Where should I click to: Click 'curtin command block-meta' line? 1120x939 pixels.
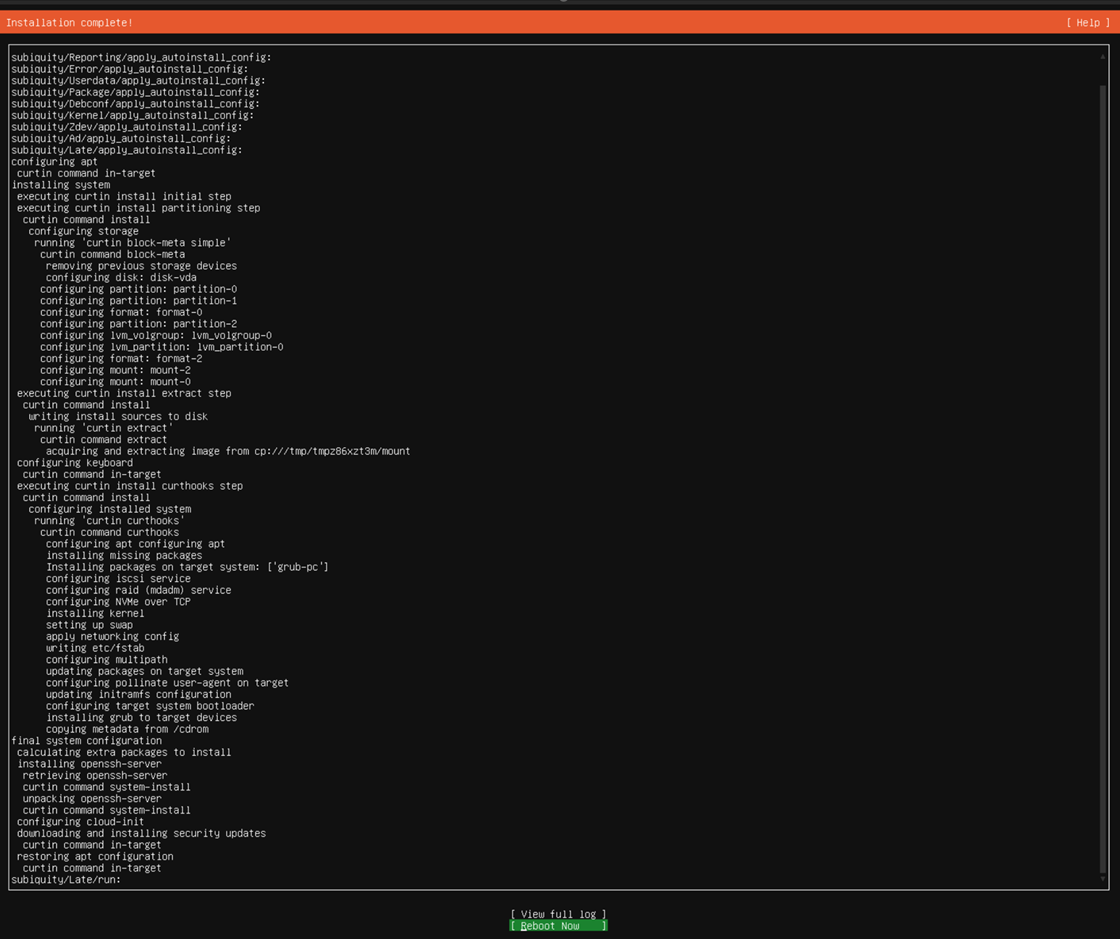pyautogui.click(x=112, y=254)
